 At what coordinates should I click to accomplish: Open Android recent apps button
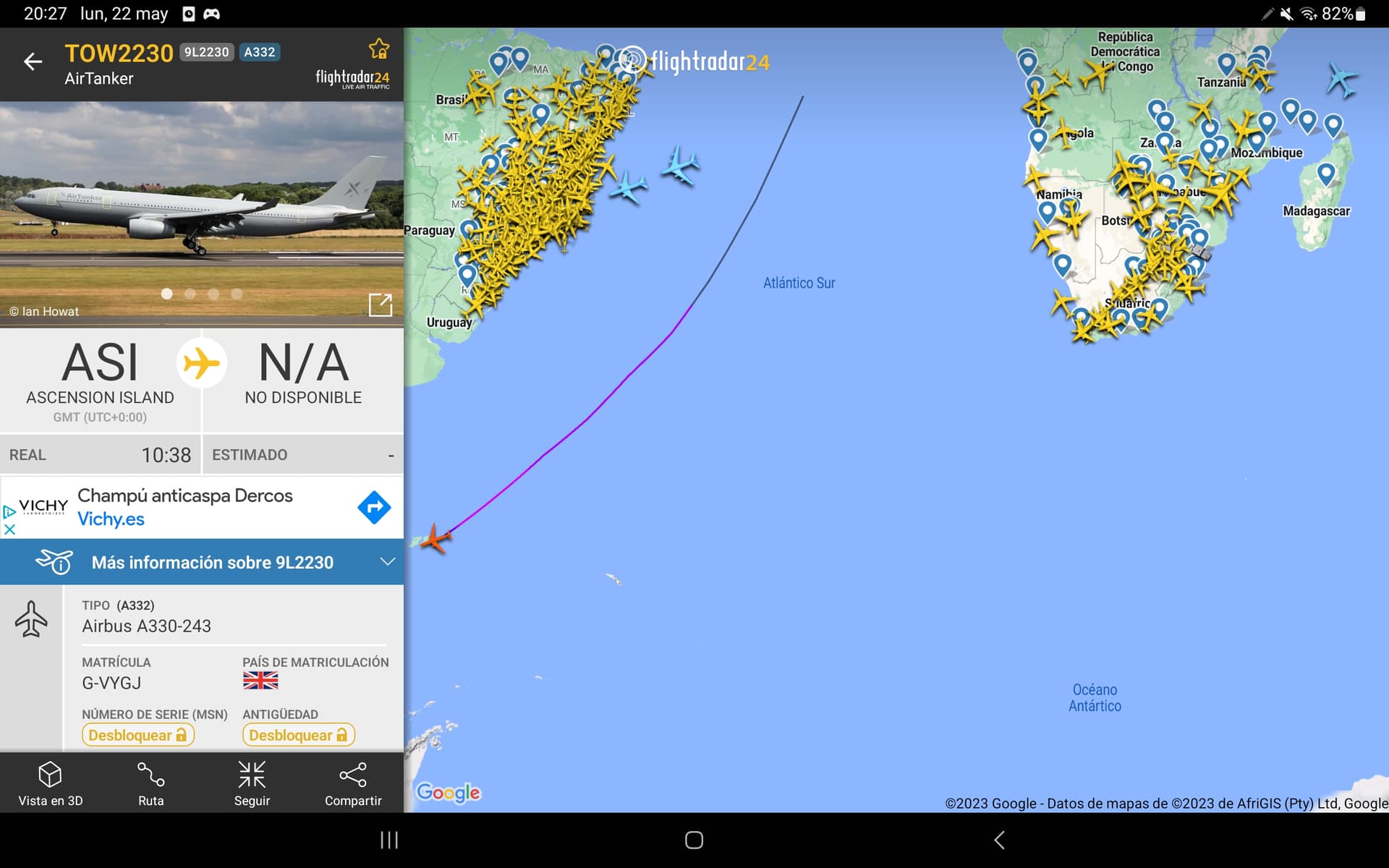click(x=389, y=840)
